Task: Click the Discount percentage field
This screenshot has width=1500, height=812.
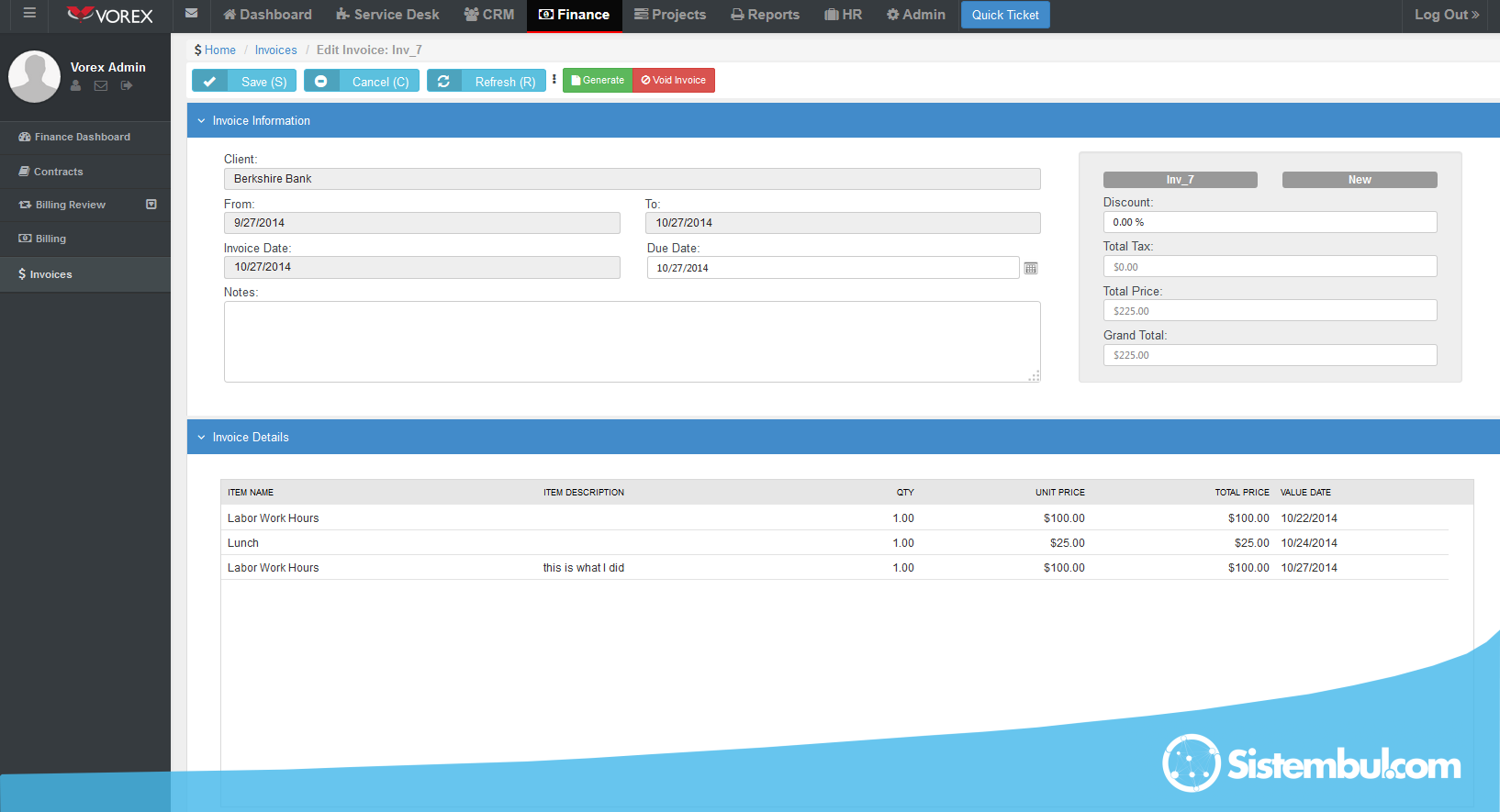Action: tap(1270, 222)
